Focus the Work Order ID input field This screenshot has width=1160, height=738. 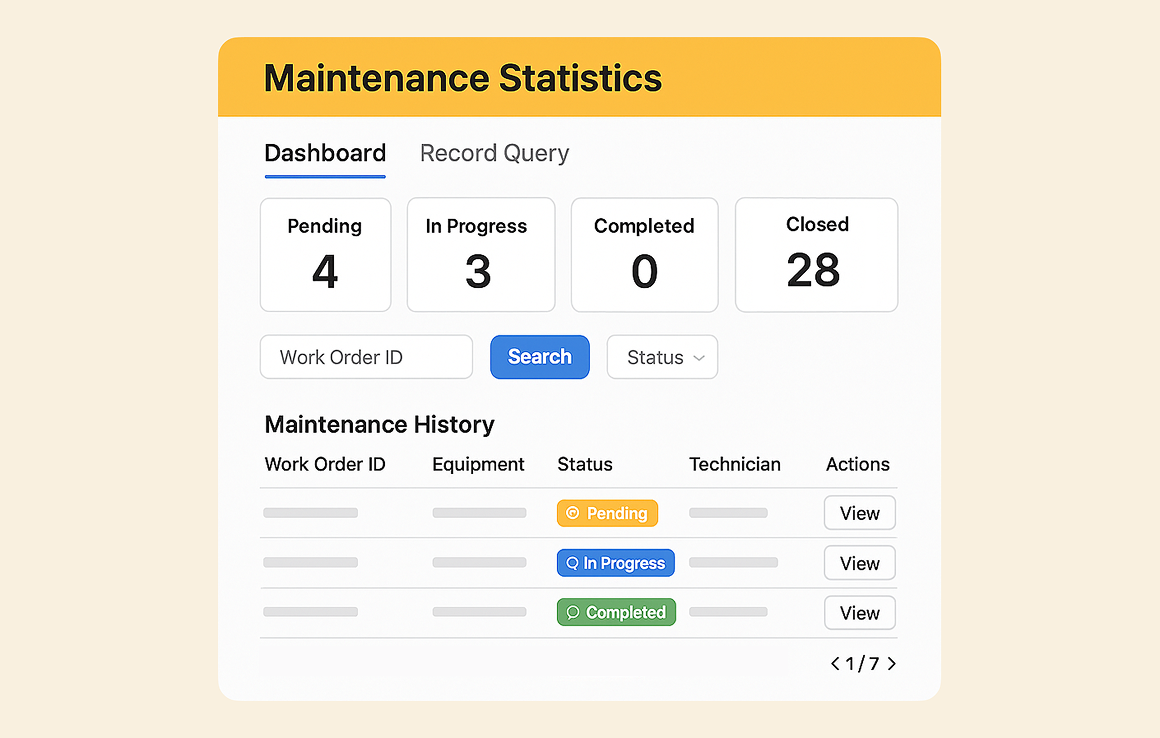(366, 357)
